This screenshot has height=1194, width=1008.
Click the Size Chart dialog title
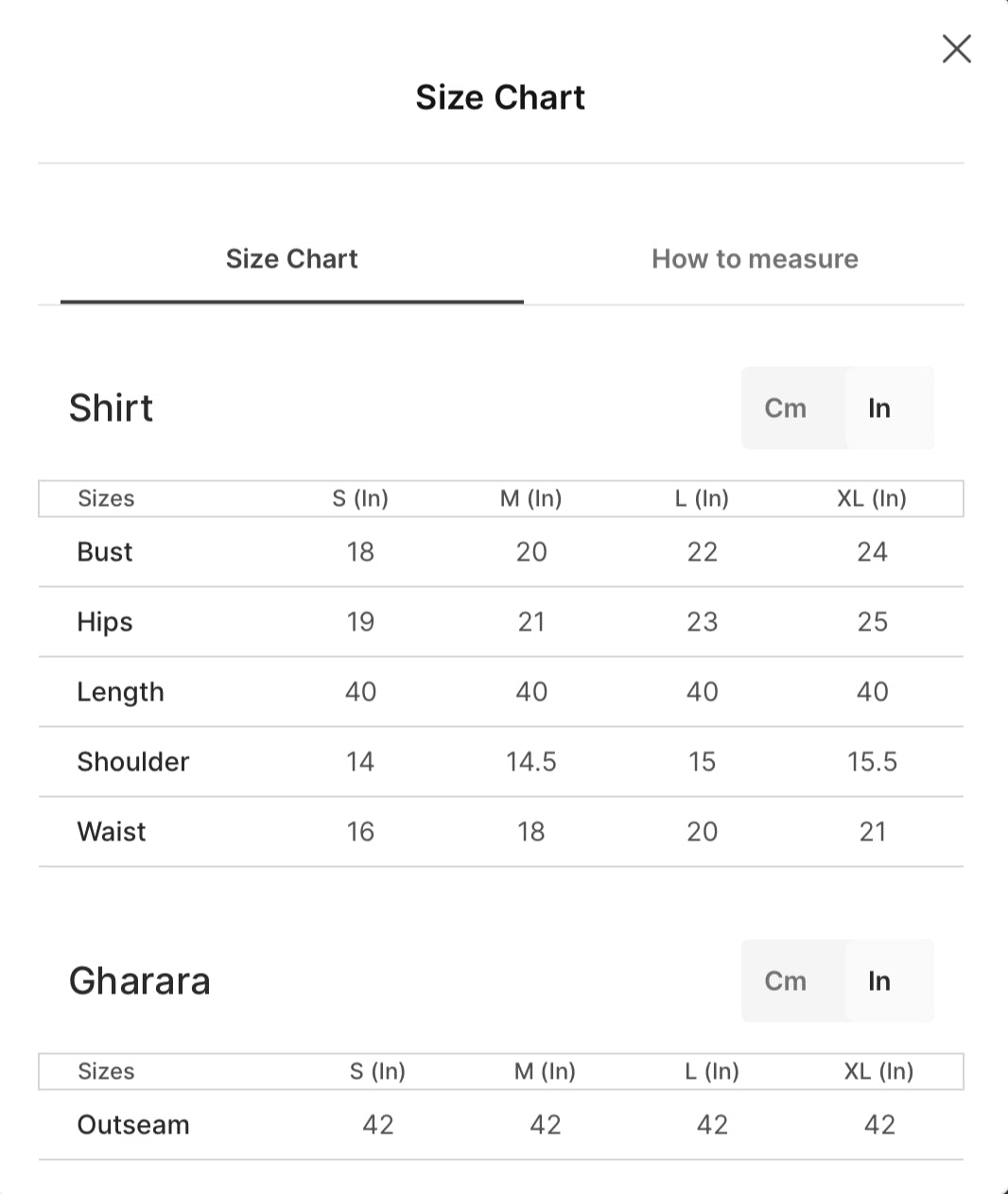click(x=500, y=97)
